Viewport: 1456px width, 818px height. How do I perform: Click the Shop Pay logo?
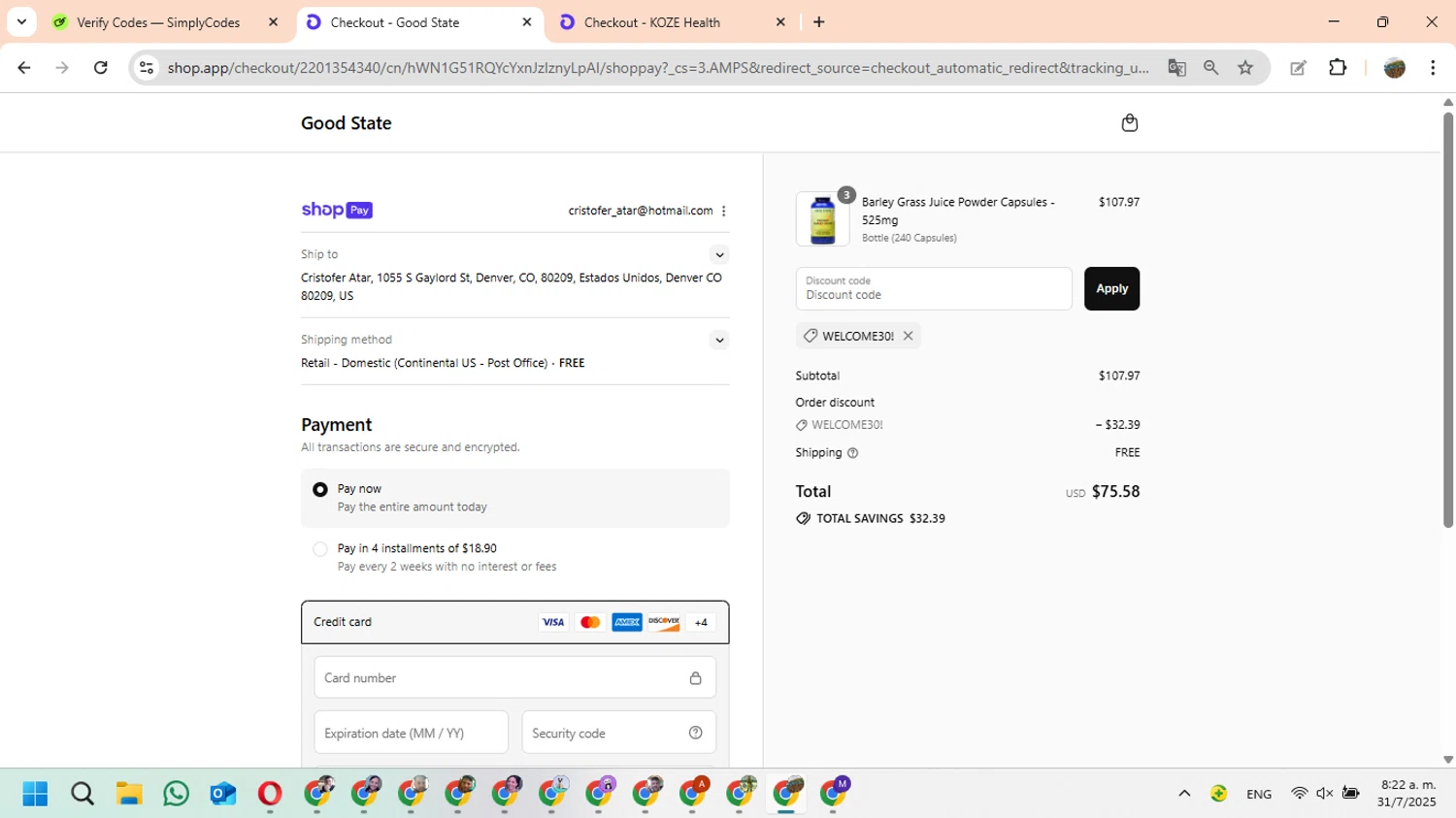(x=337, y=210)
